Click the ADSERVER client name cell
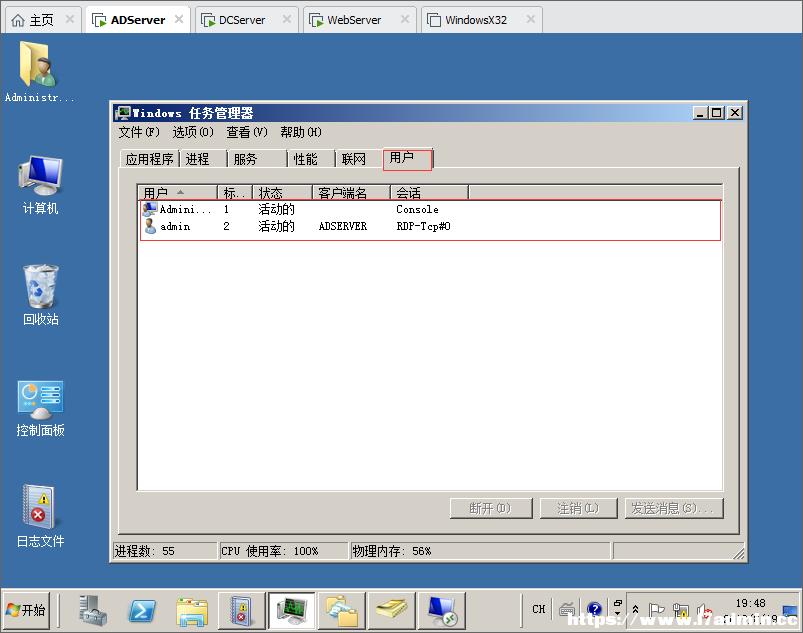803x633 pixels. tap(343, 226)
